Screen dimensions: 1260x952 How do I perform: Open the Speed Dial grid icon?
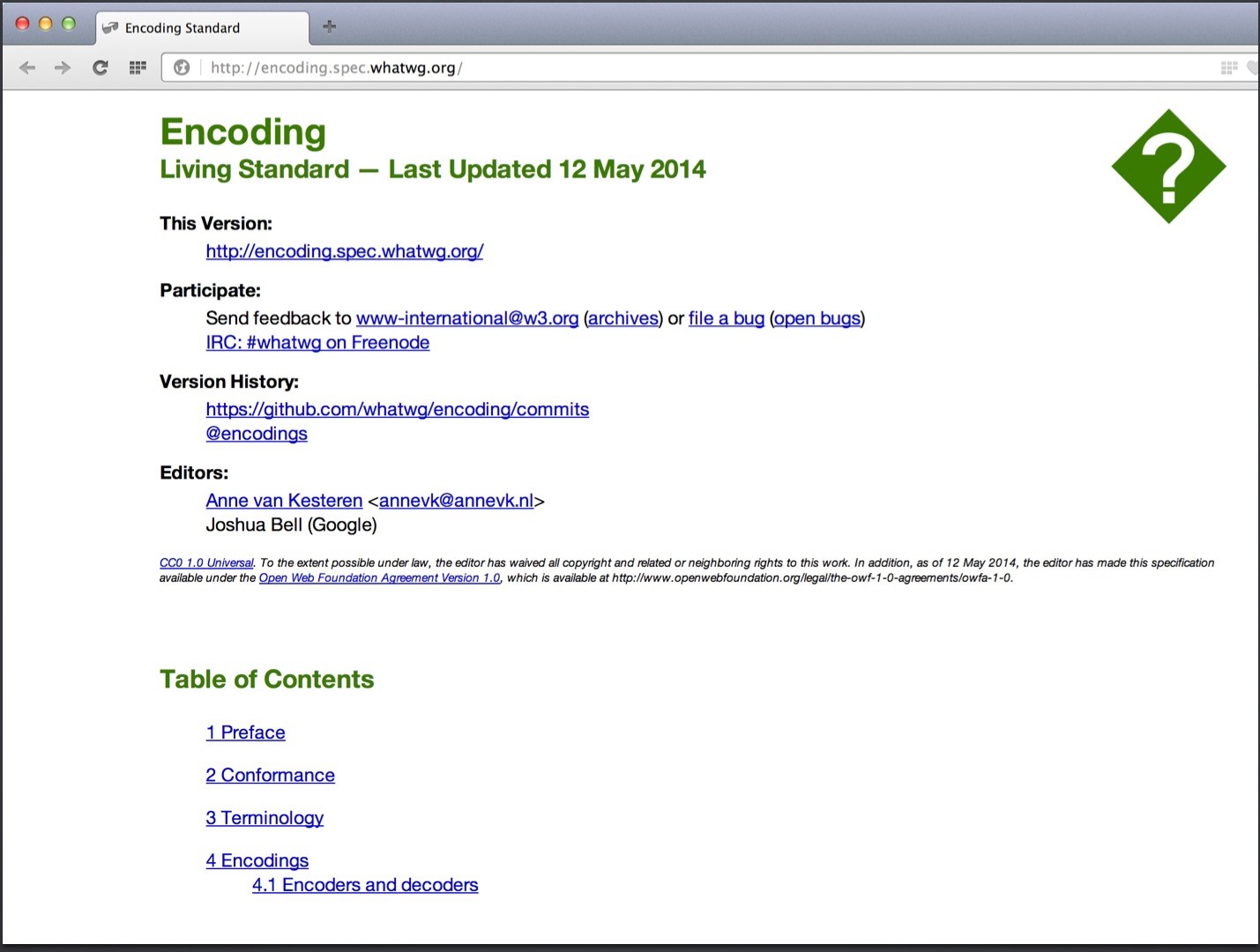pyautogui.click(x=138, y=68)
